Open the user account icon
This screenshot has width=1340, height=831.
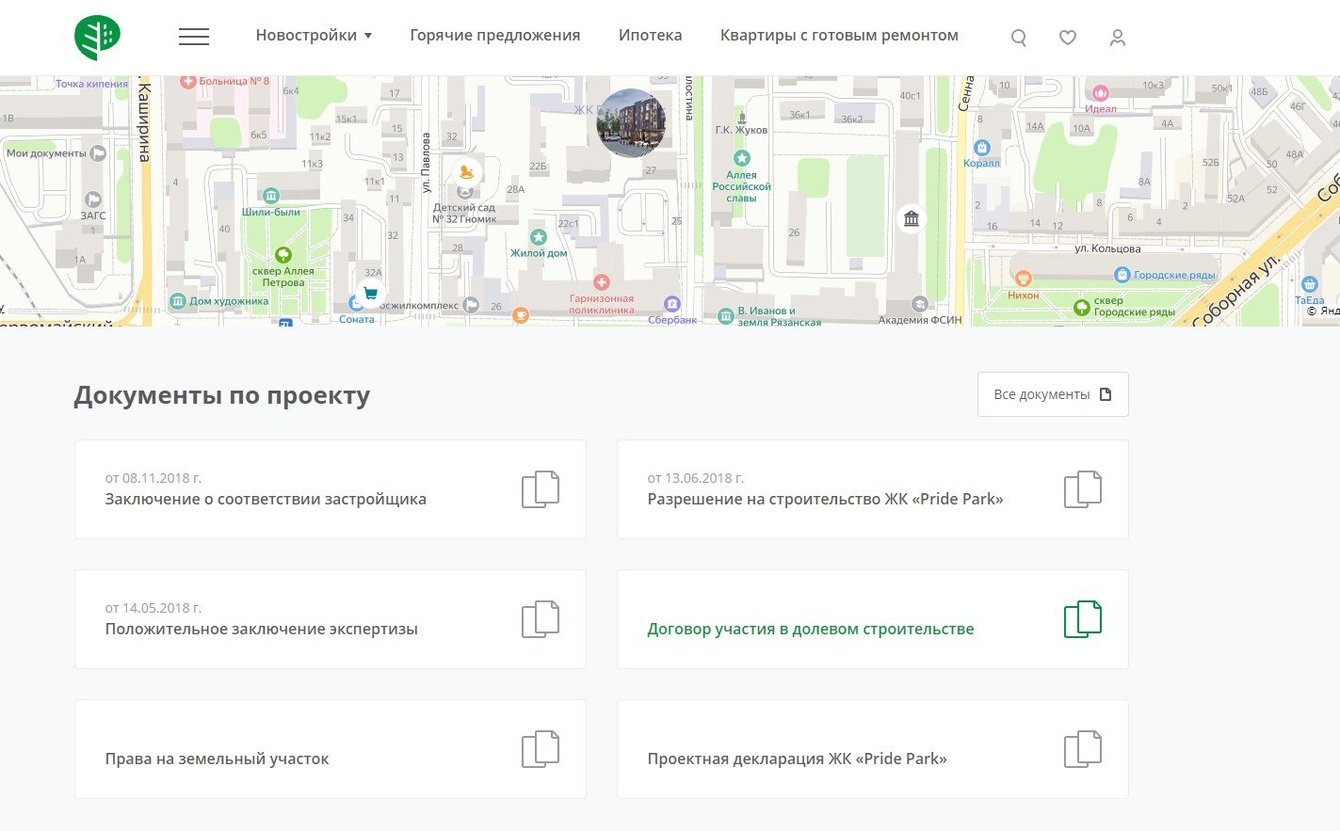pos(1118,38)
